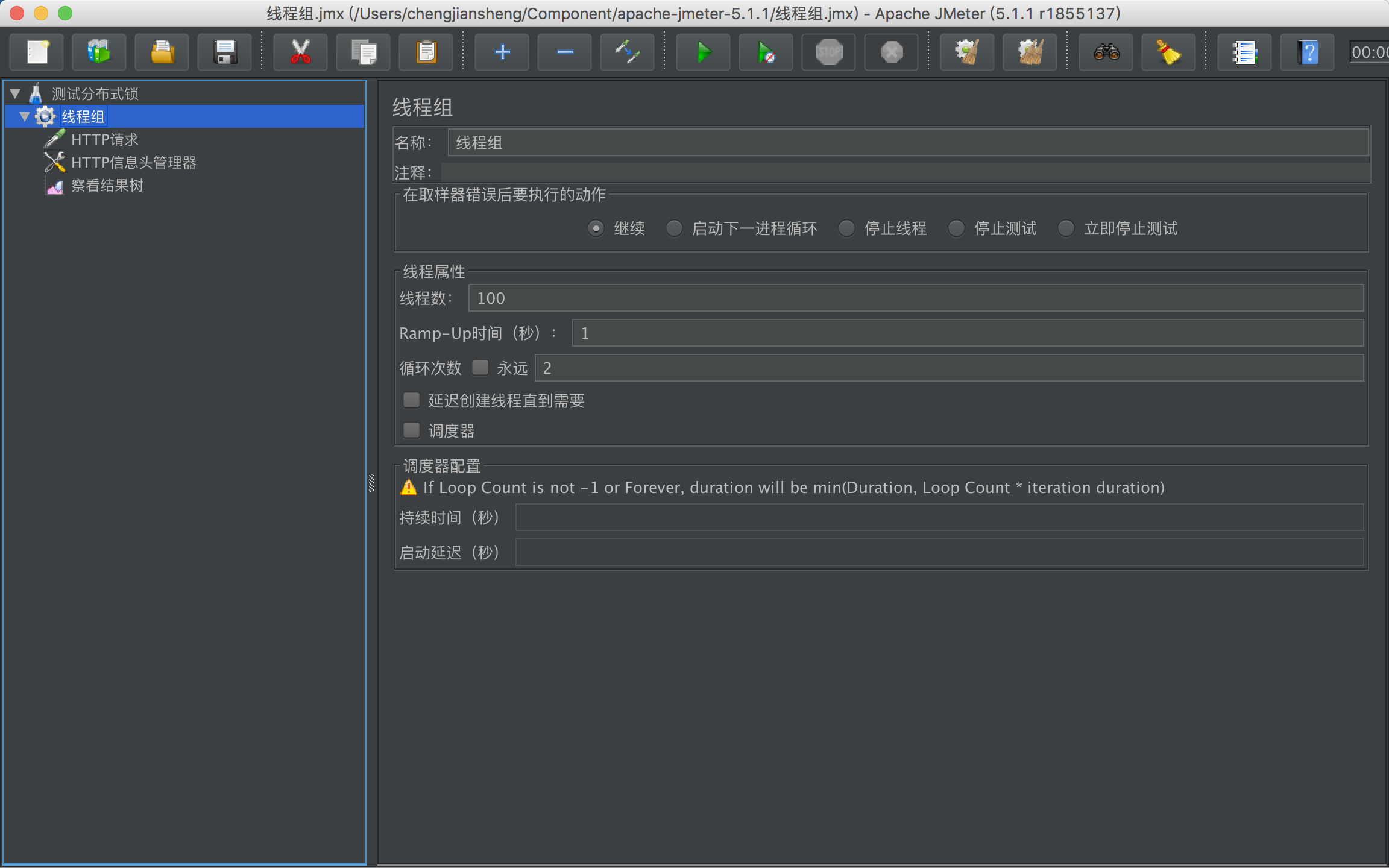Collapse the 测试分布式锁 test plan node
This screenshot has width=1389, height=868.
(16, 93)
